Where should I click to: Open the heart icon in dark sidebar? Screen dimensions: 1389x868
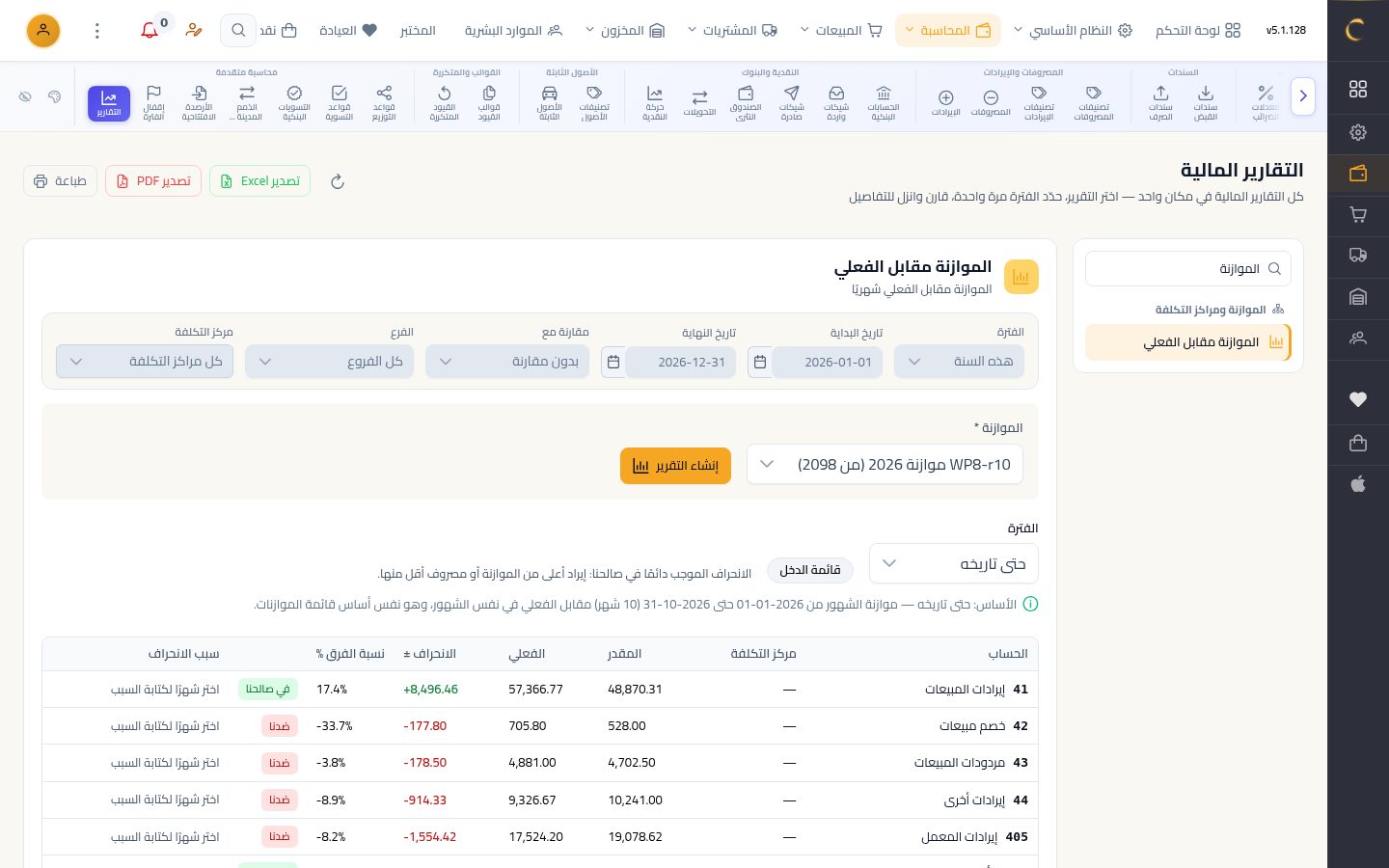click(1358, 399)
